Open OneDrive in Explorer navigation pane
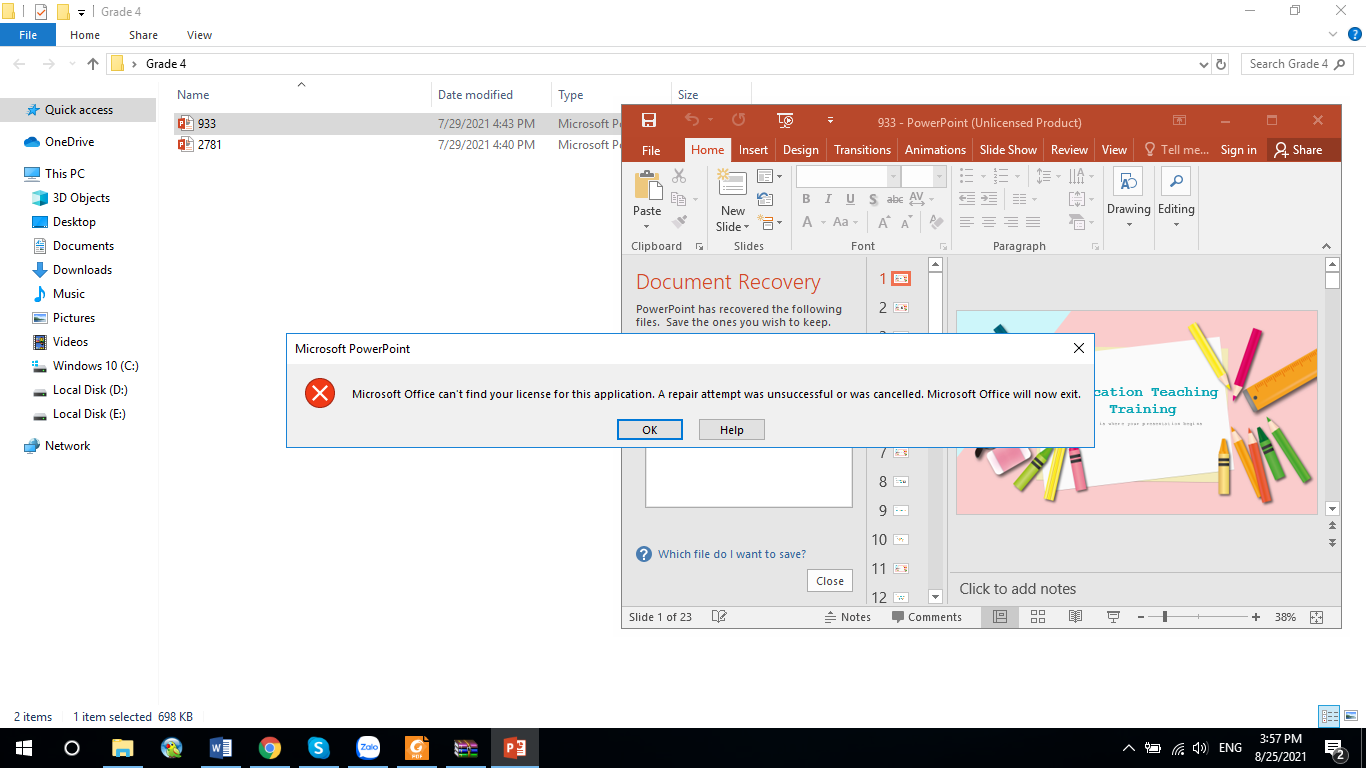Viewport: 1366px width, 768px height. coord(69,142)
